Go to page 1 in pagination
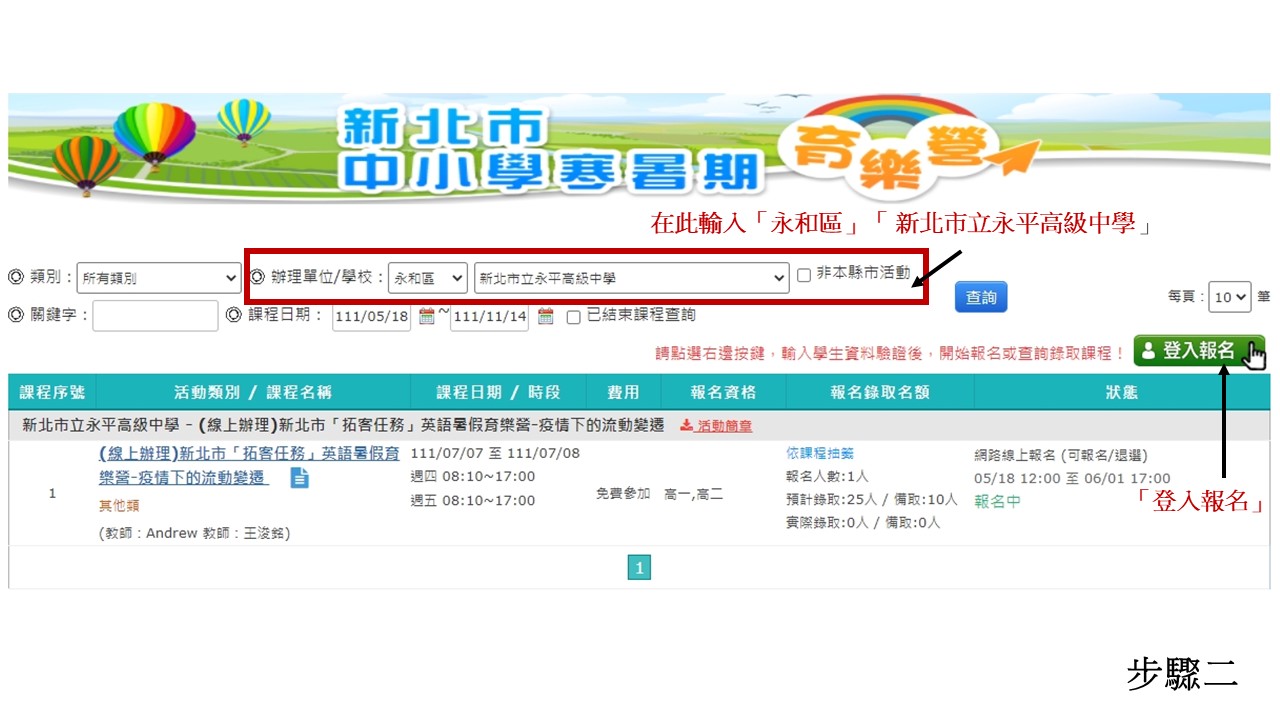This screenshot has width=1280, height=720. tap(639, 568)
